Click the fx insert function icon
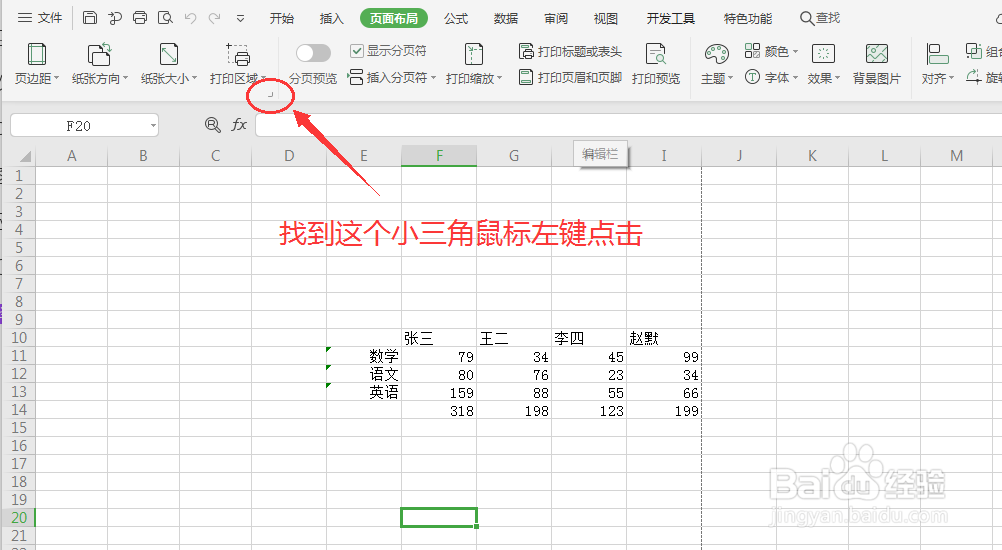 pos(239,125)
